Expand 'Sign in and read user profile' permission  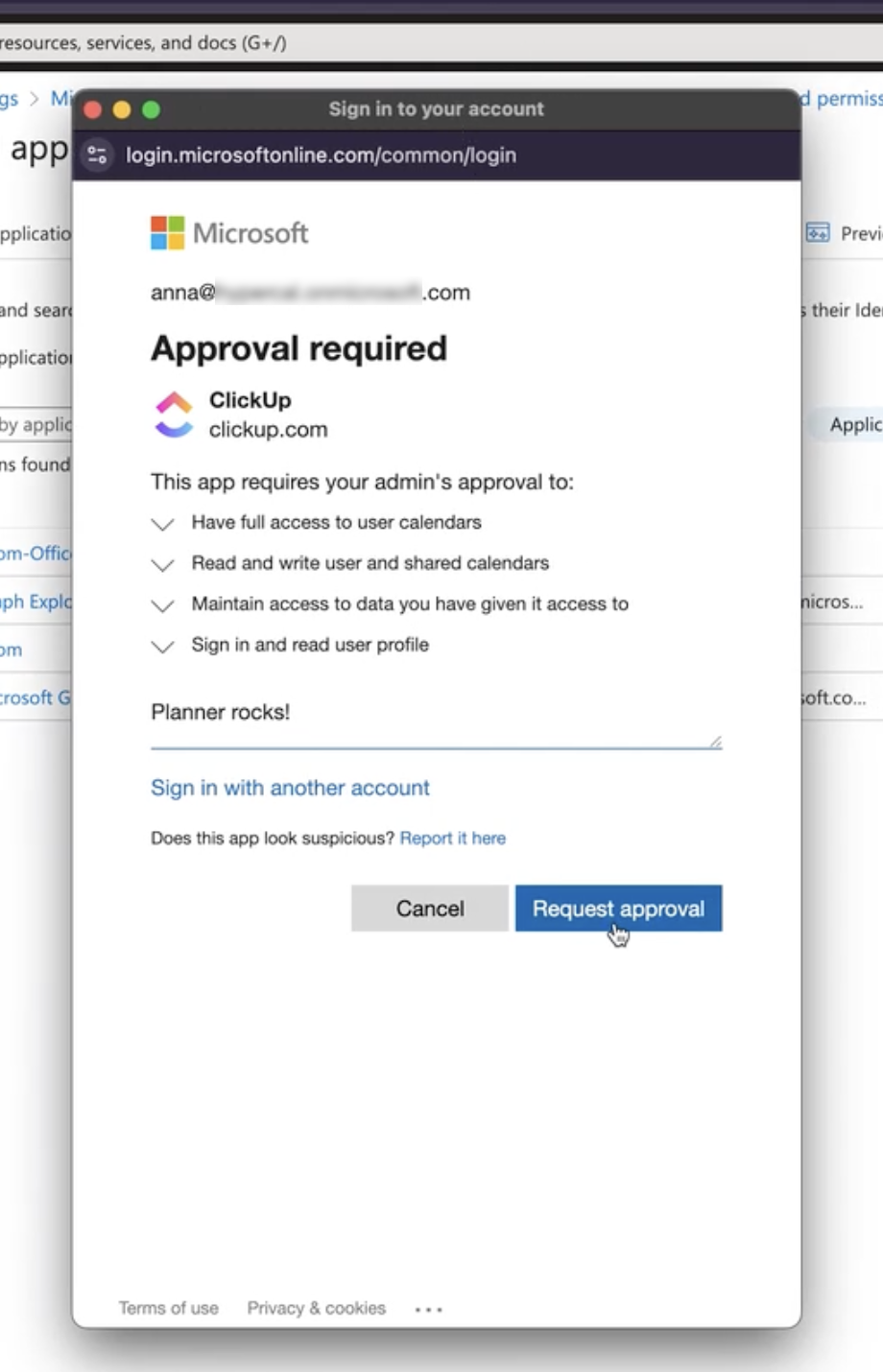coord(163,647)
